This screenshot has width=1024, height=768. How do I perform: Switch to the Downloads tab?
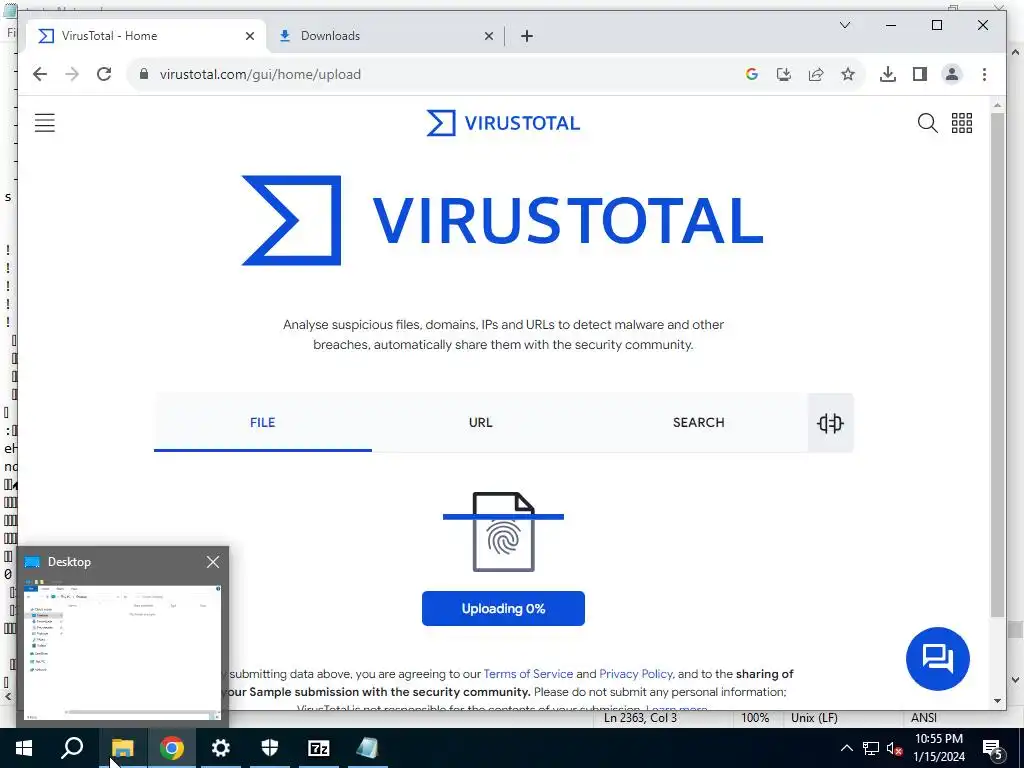[385, 36]
